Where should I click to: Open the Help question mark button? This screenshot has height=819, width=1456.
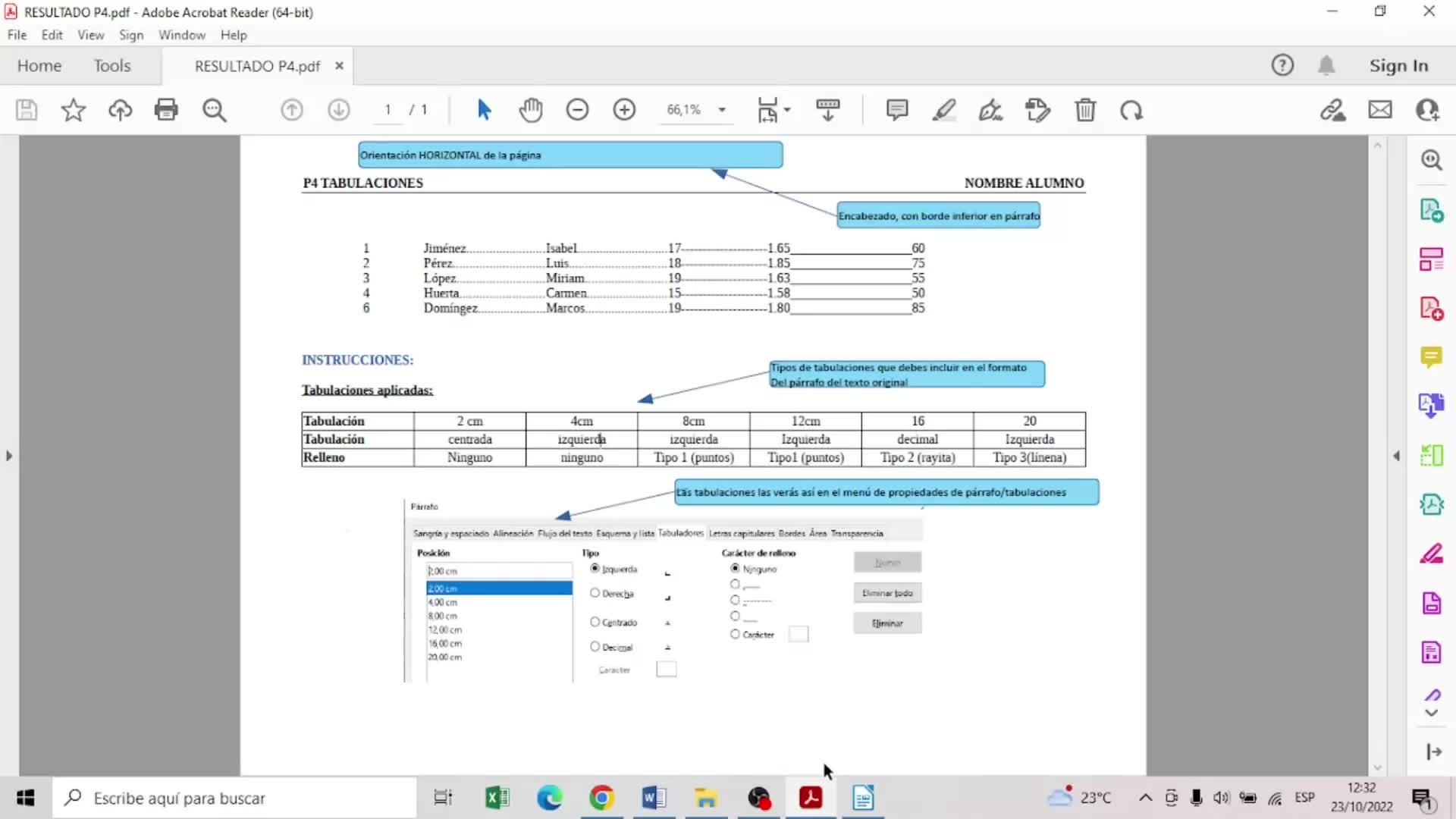(x=1282, y=66)
